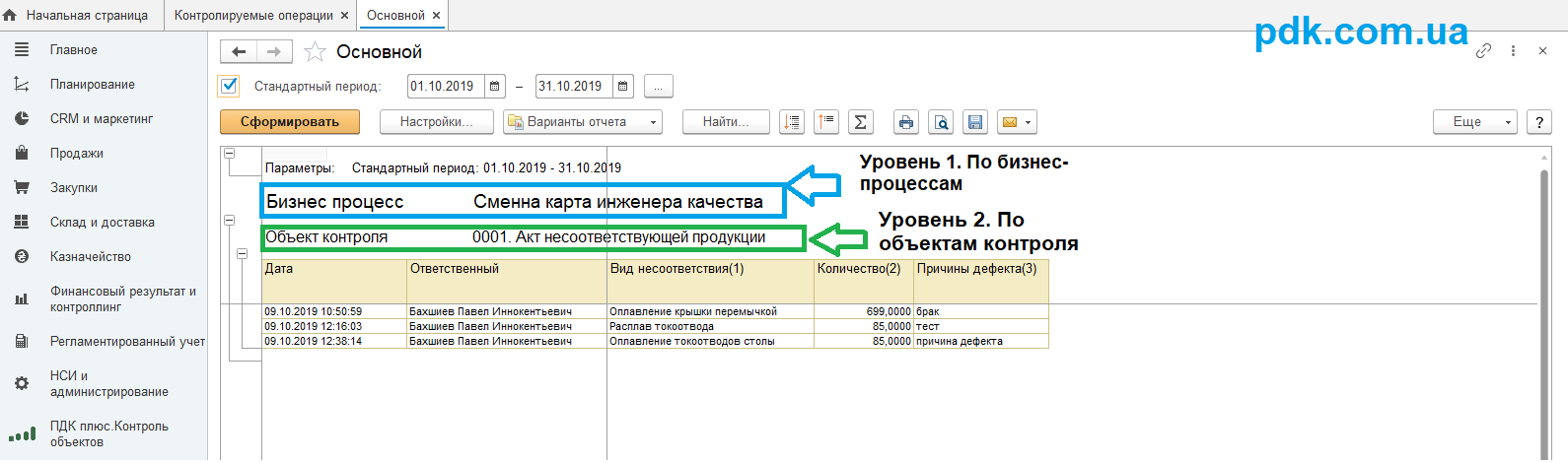Click the Склад и доставка grid icon

(22, 222)
